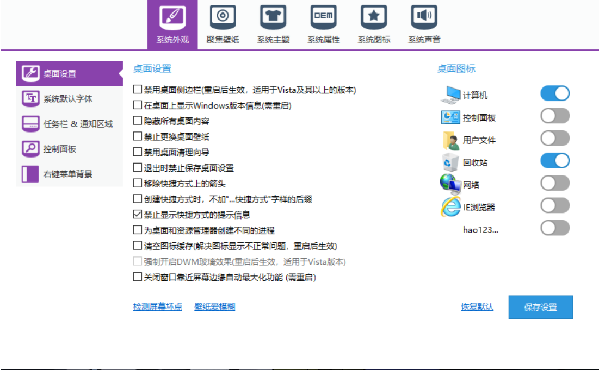Enable the 创建快捷方式时不加后缀 checkbox

137,199
